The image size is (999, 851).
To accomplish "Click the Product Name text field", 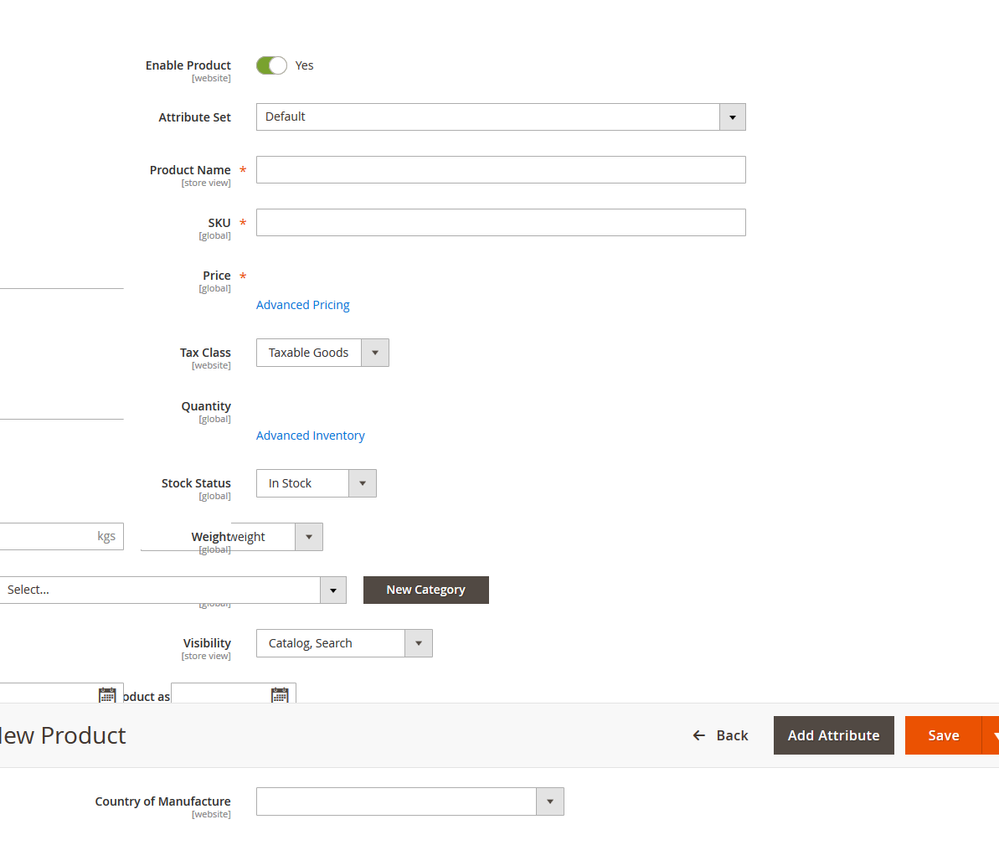I will (500, 170).
